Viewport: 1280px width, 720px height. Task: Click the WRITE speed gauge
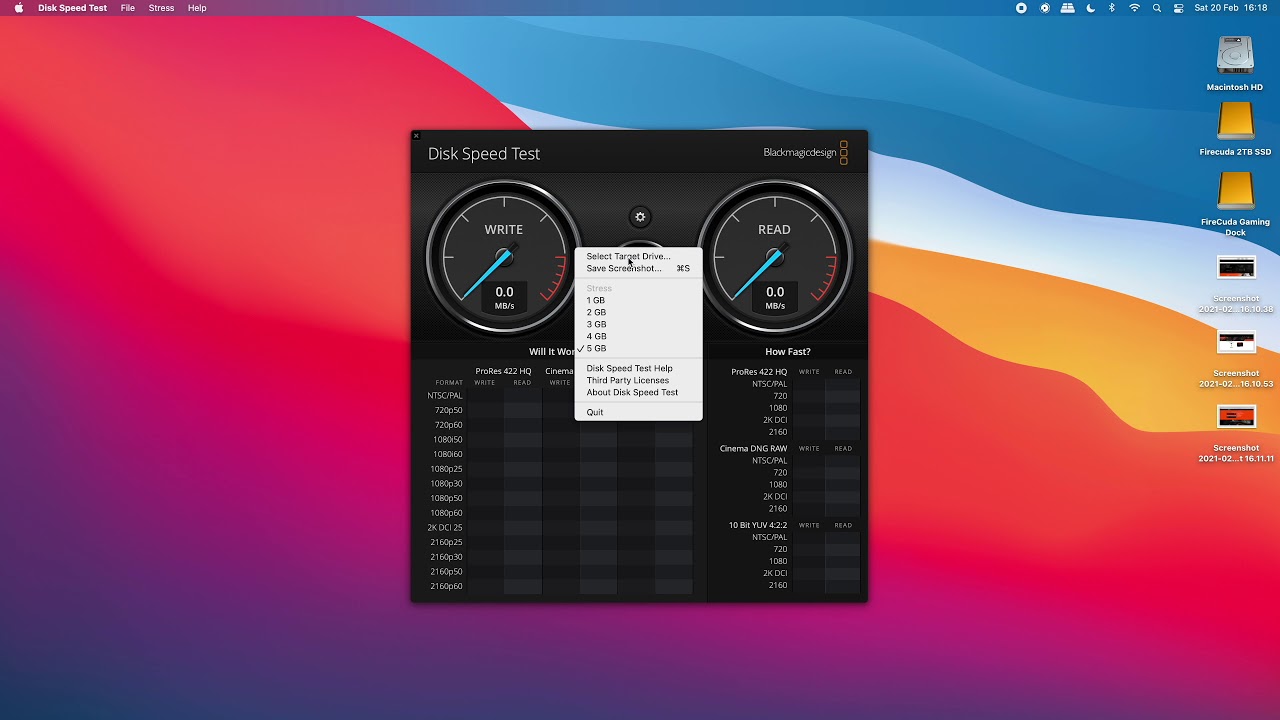coord(504,258)
